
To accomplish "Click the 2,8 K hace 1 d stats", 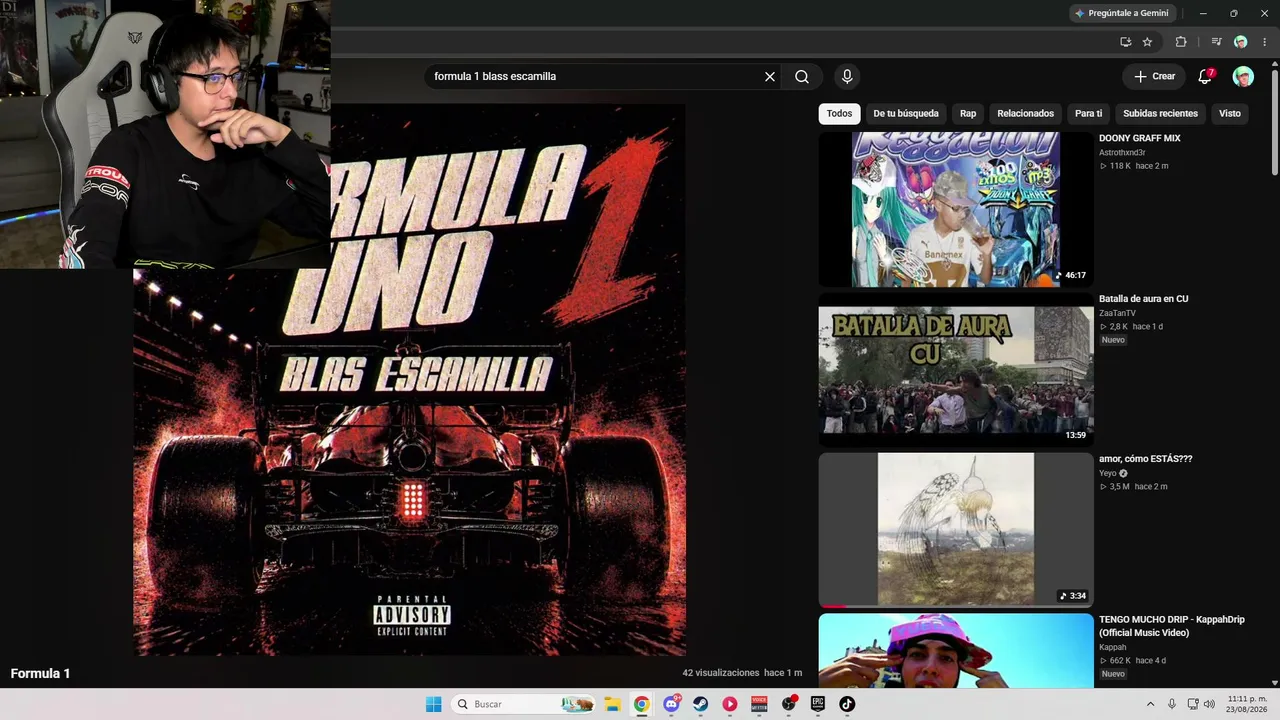I will point(1131,327).
